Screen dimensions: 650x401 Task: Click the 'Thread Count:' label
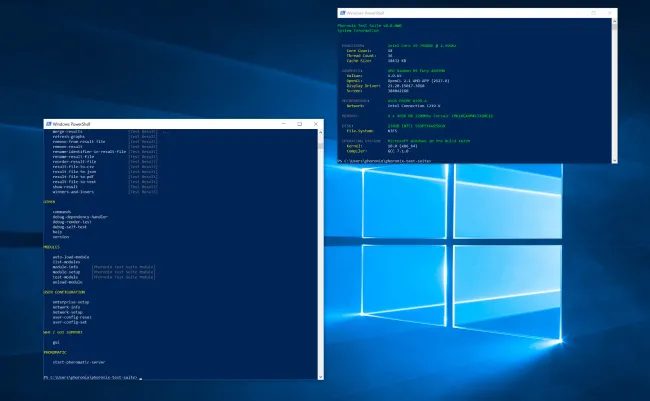pyautogui.click(x=361, y=56)
